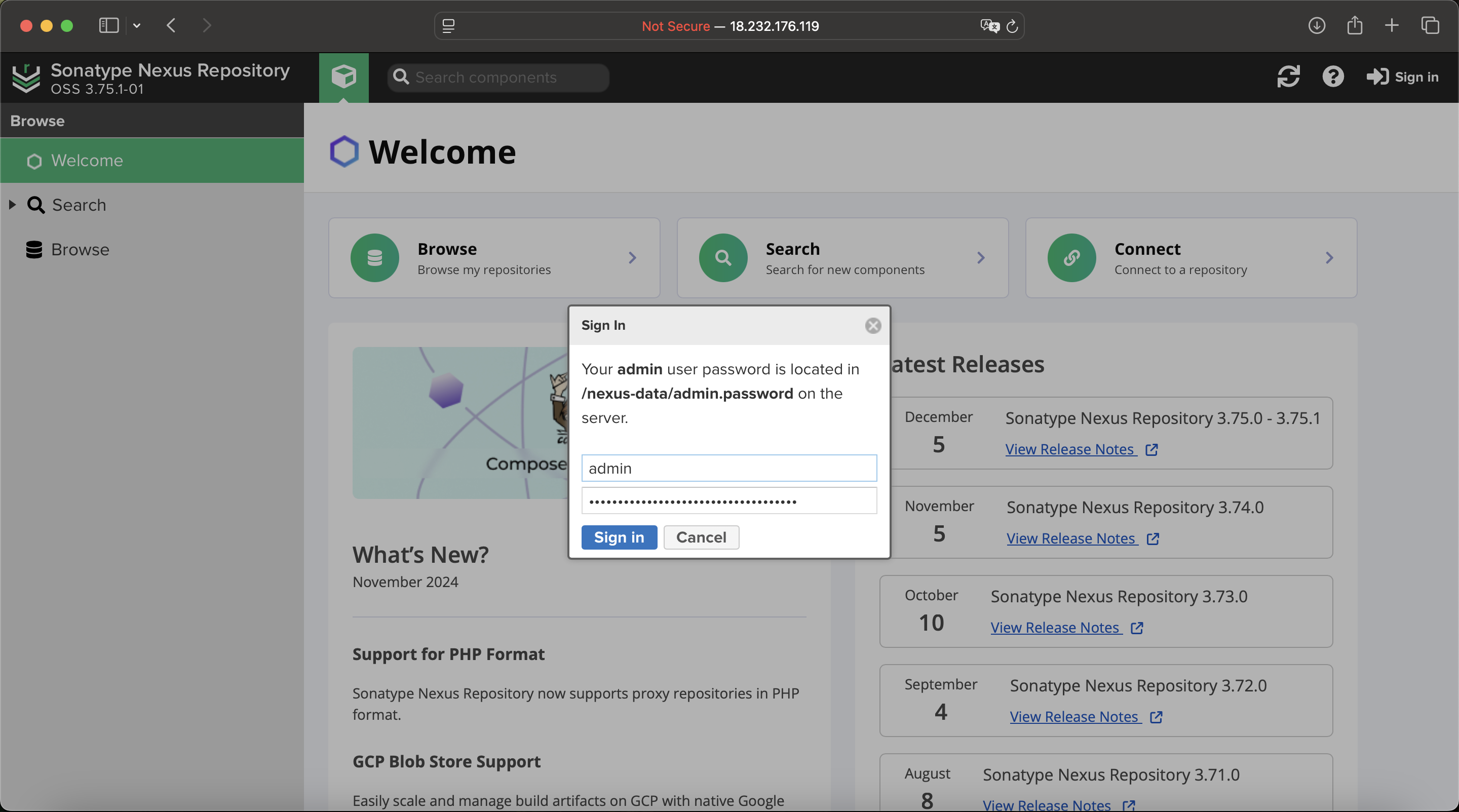
Task: Click the admin username input field
Action: point(728,468)
